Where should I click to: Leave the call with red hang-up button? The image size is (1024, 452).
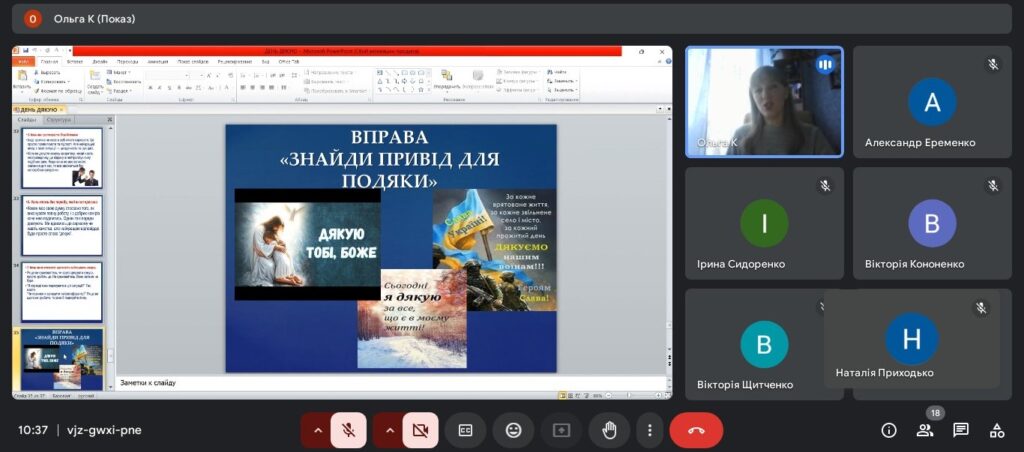[x=696, y=430]
